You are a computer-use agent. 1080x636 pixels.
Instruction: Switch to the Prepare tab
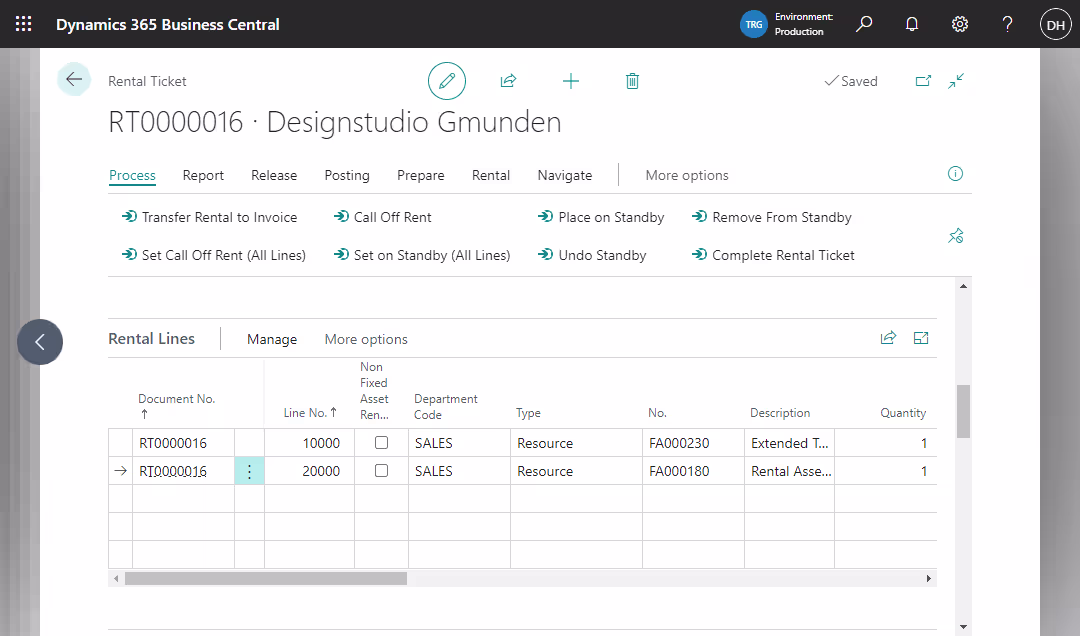pyautogui.click(x=421, y=175)
